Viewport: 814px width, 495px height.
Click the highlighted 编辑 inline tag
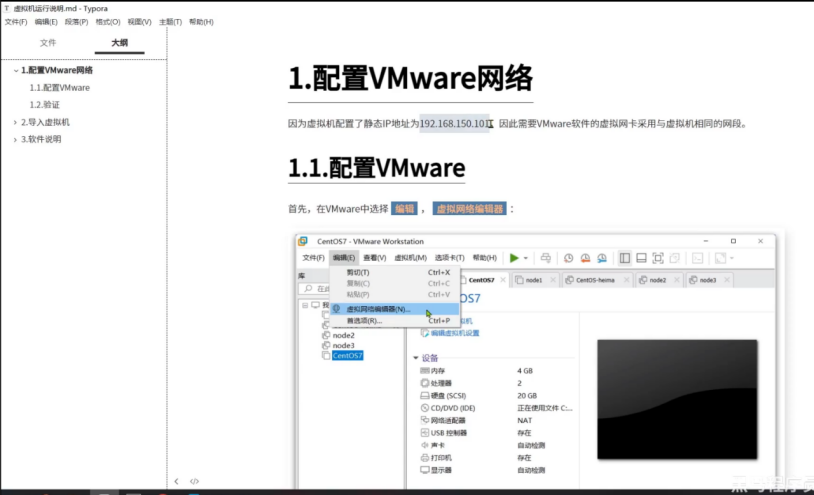pyautogui.click(x=404, y=209)
